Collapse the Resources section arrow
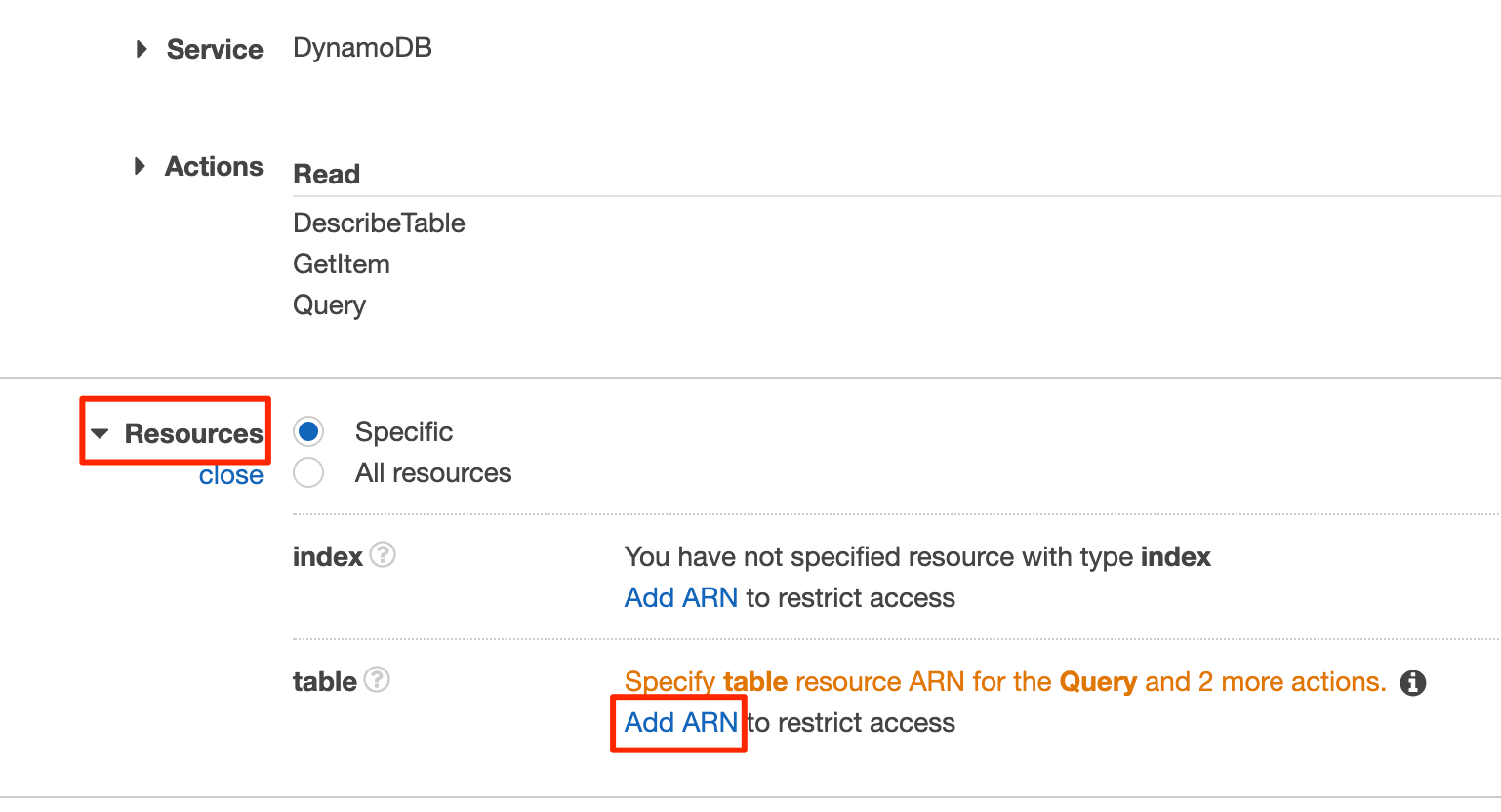This screenshot has width=1501, height=812. coord(100,433)
